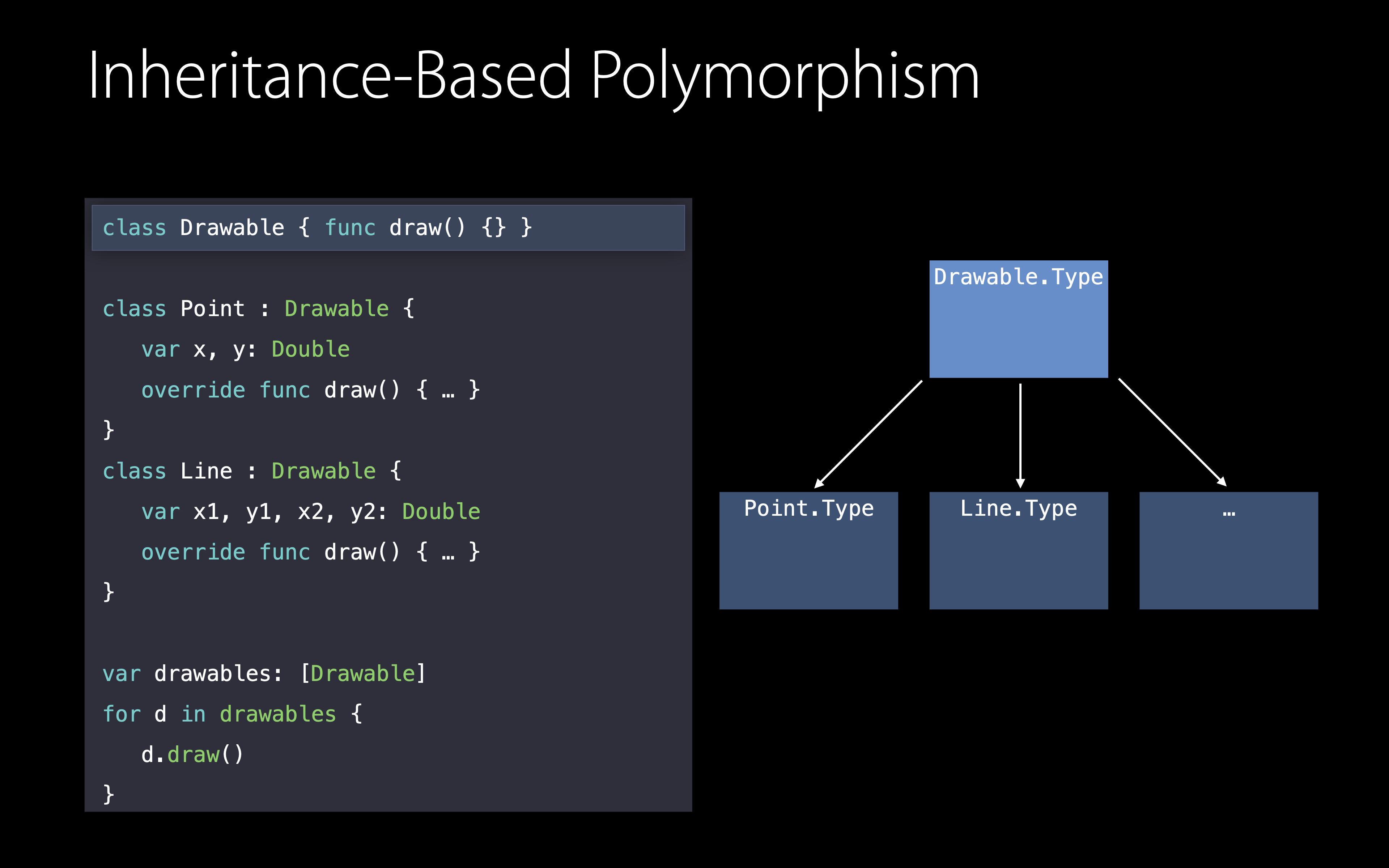The height and width of the screenshot is (868, 1389).
Task: Click the Point.Type box
Action: click(x=808, y=550)
